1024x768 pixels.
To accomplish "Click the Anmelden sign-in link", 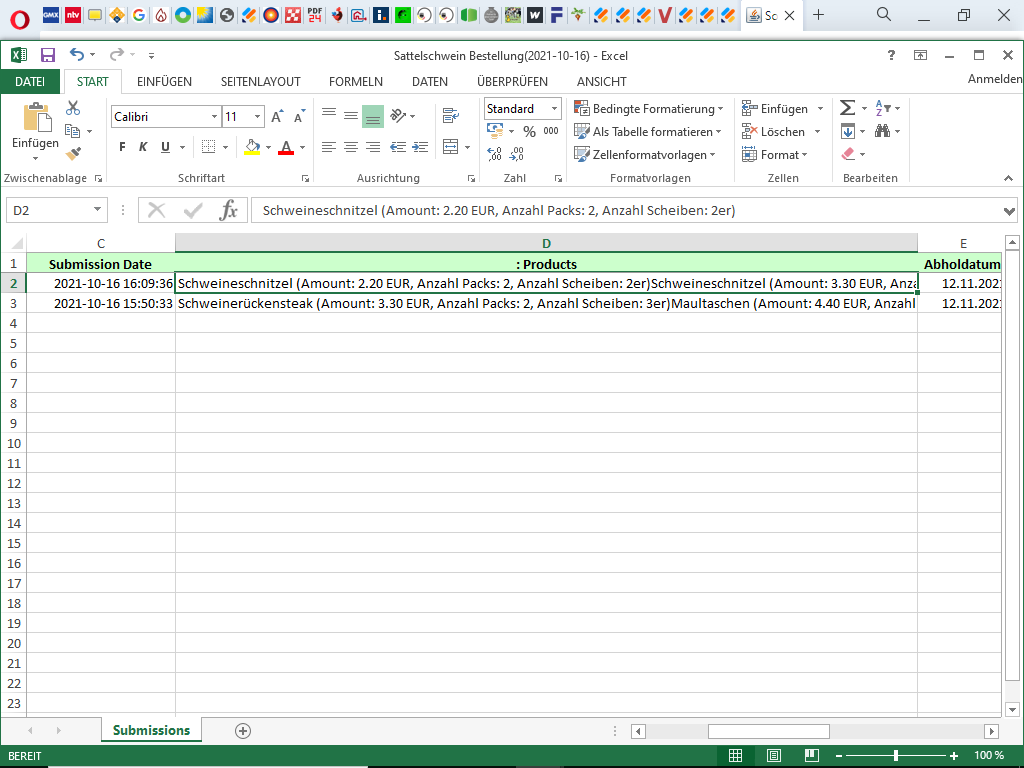I will 994,79.
